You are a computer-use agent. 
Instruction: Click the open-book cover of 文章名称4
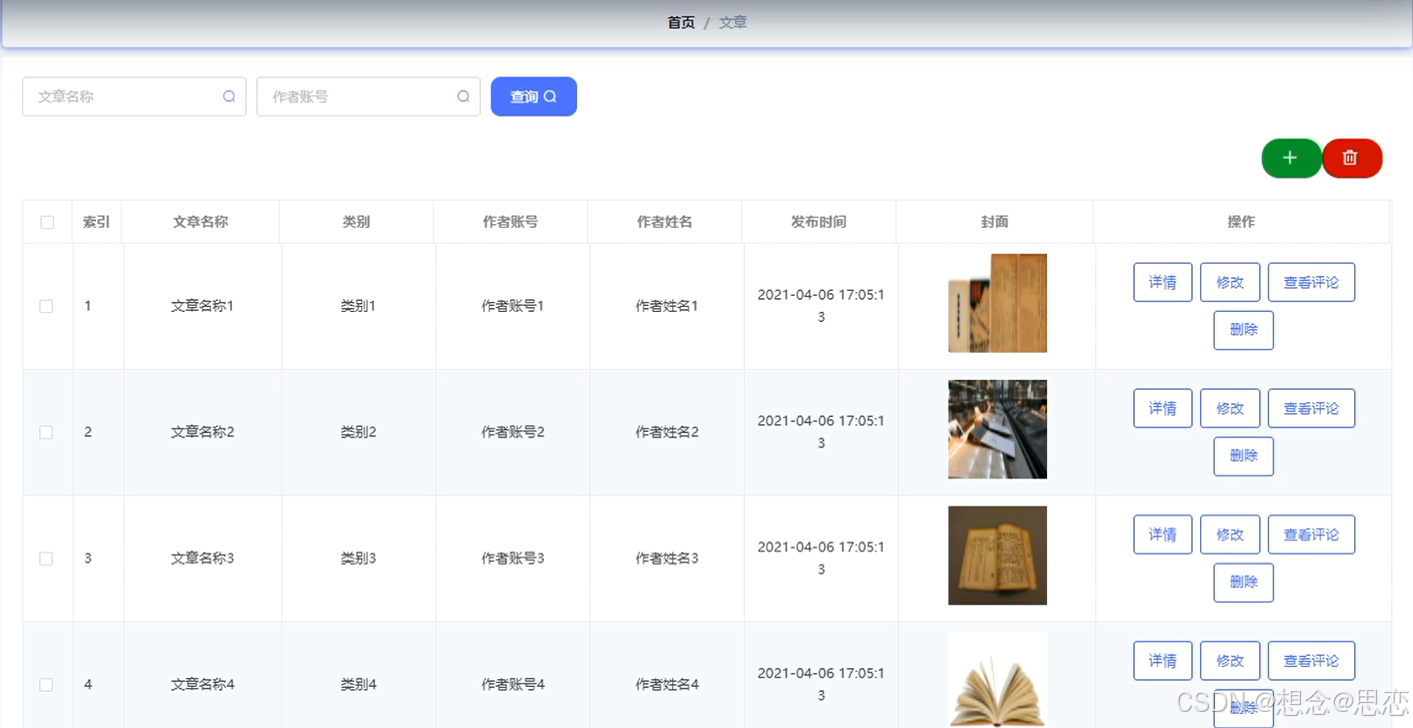[997, 679]
